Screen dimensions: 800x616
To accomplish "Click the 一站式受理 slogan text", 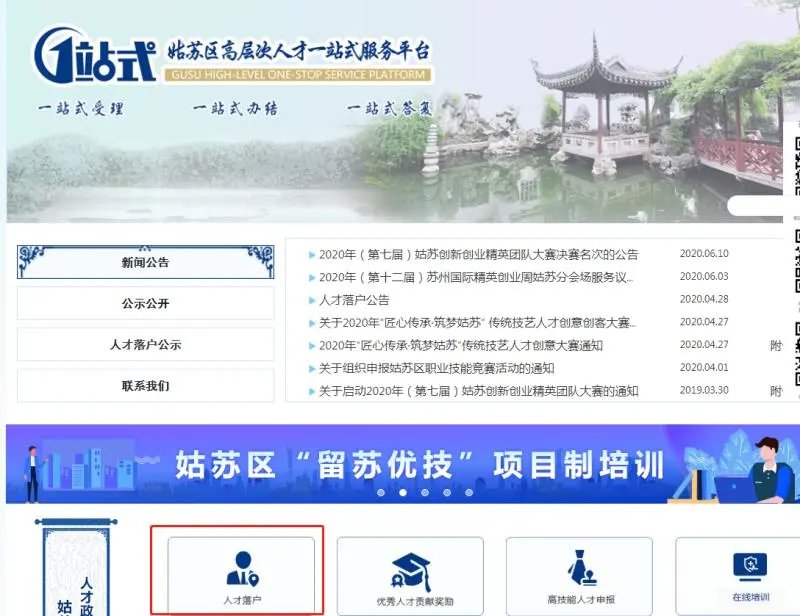I will (81, 108).
